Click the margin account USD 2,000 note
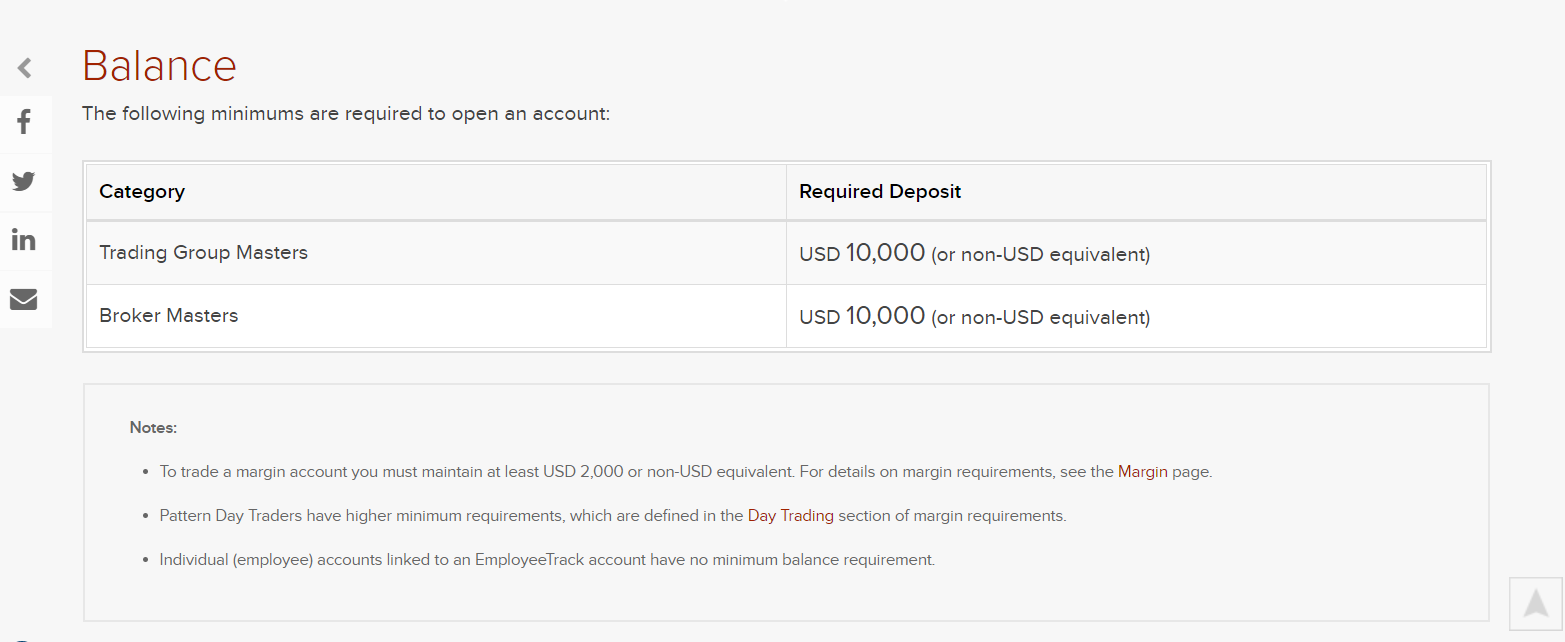 click(686, 472)
